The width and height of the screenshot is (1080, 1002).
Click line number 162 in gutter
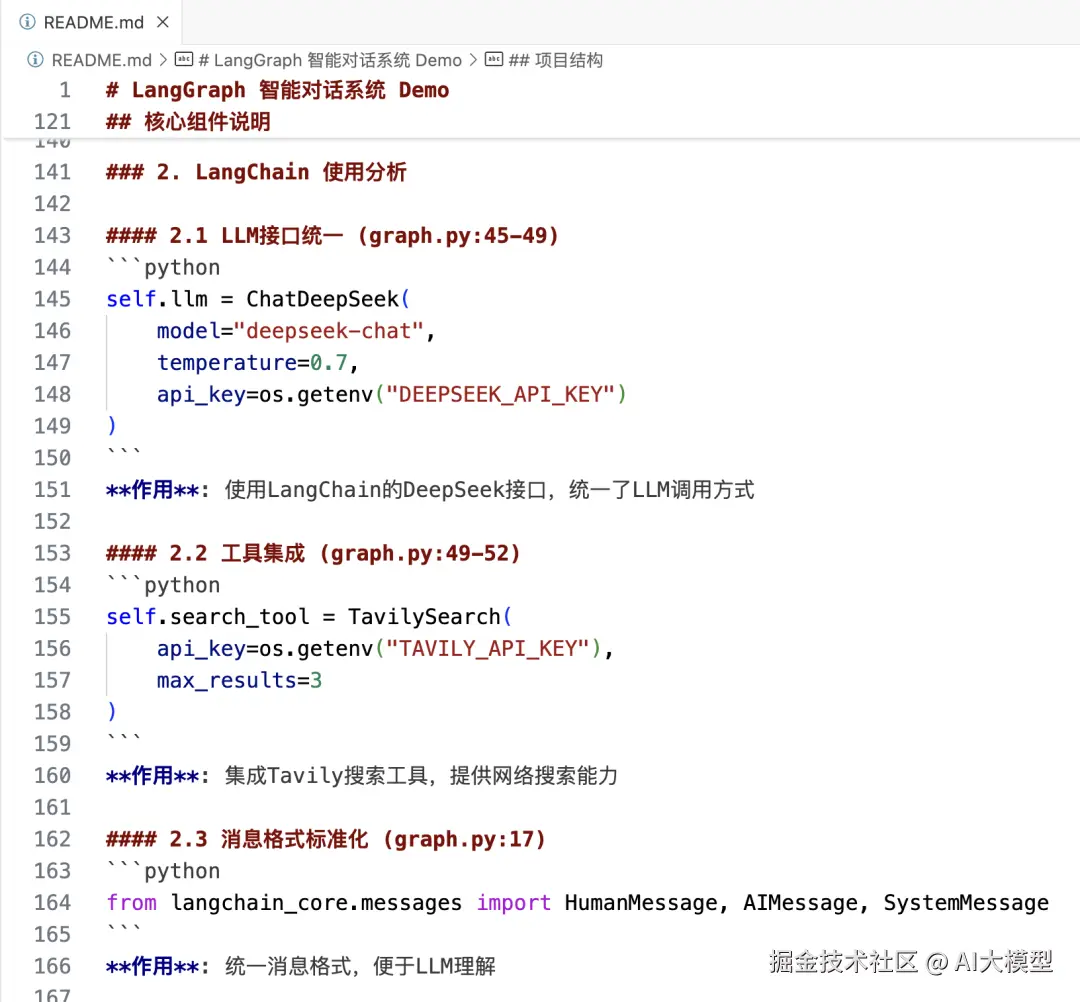pyautogui.click(x=52, y=839)
